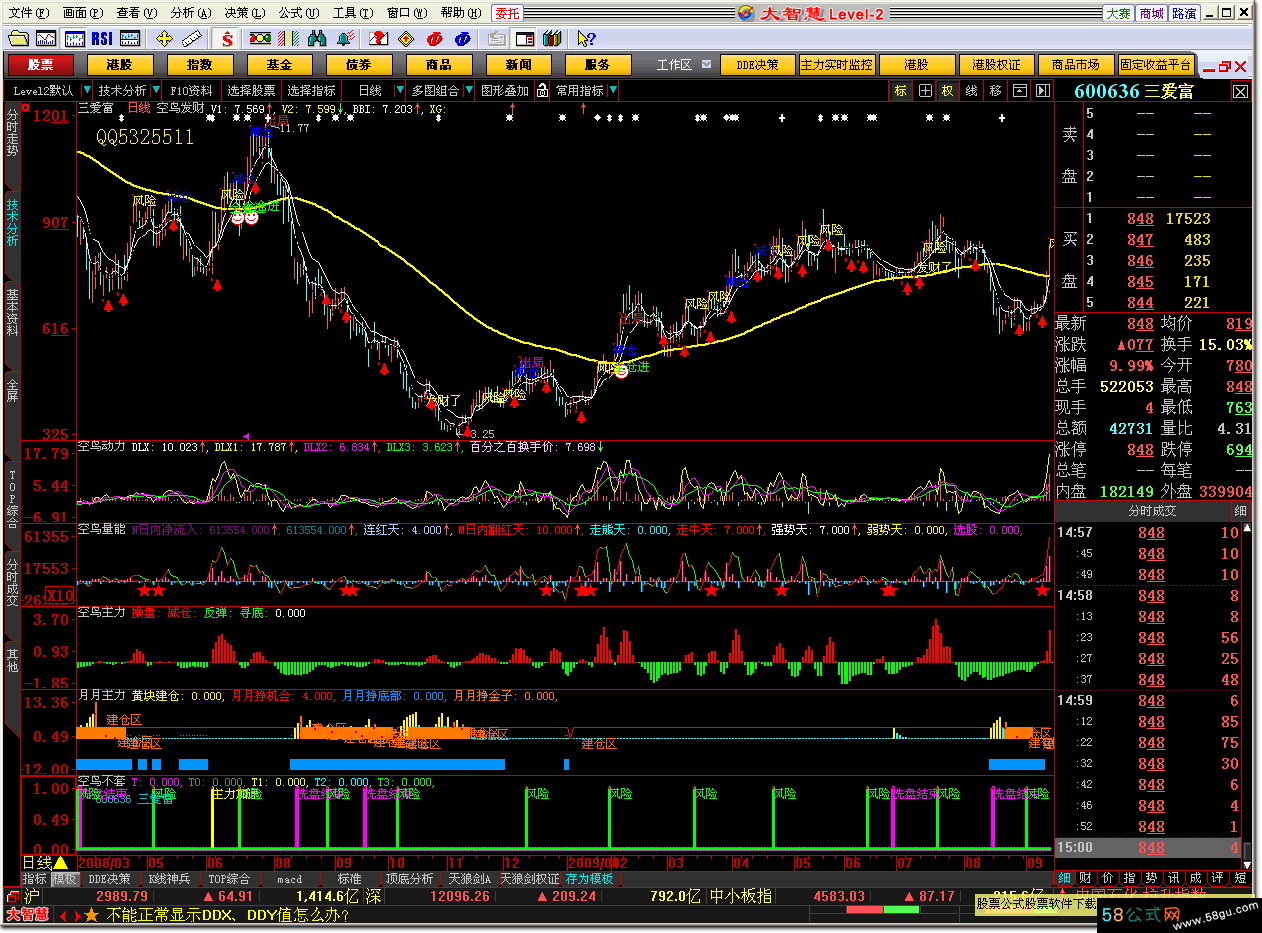This screenshot has width=1262, height=933.
Task: Select the K线神兵 bottom tab
Action: click(x=168, y=879)
